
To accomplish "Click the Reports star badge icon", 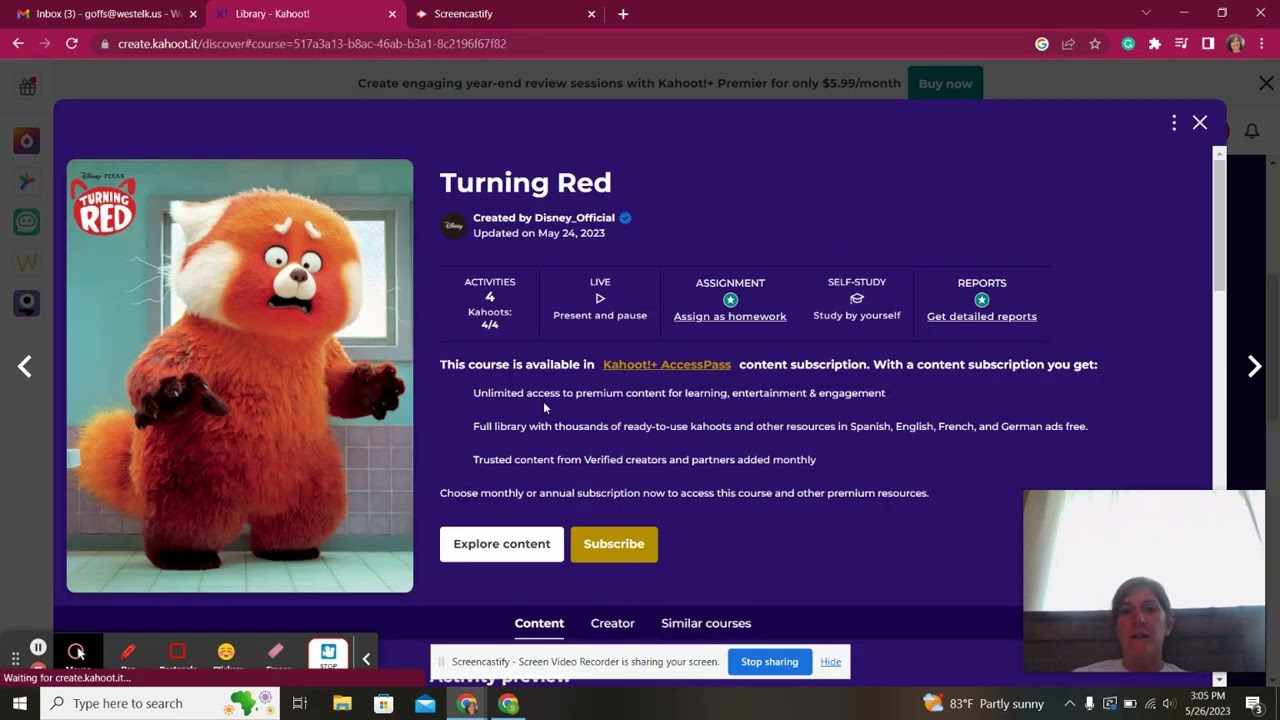I will (x=982, y=300).
